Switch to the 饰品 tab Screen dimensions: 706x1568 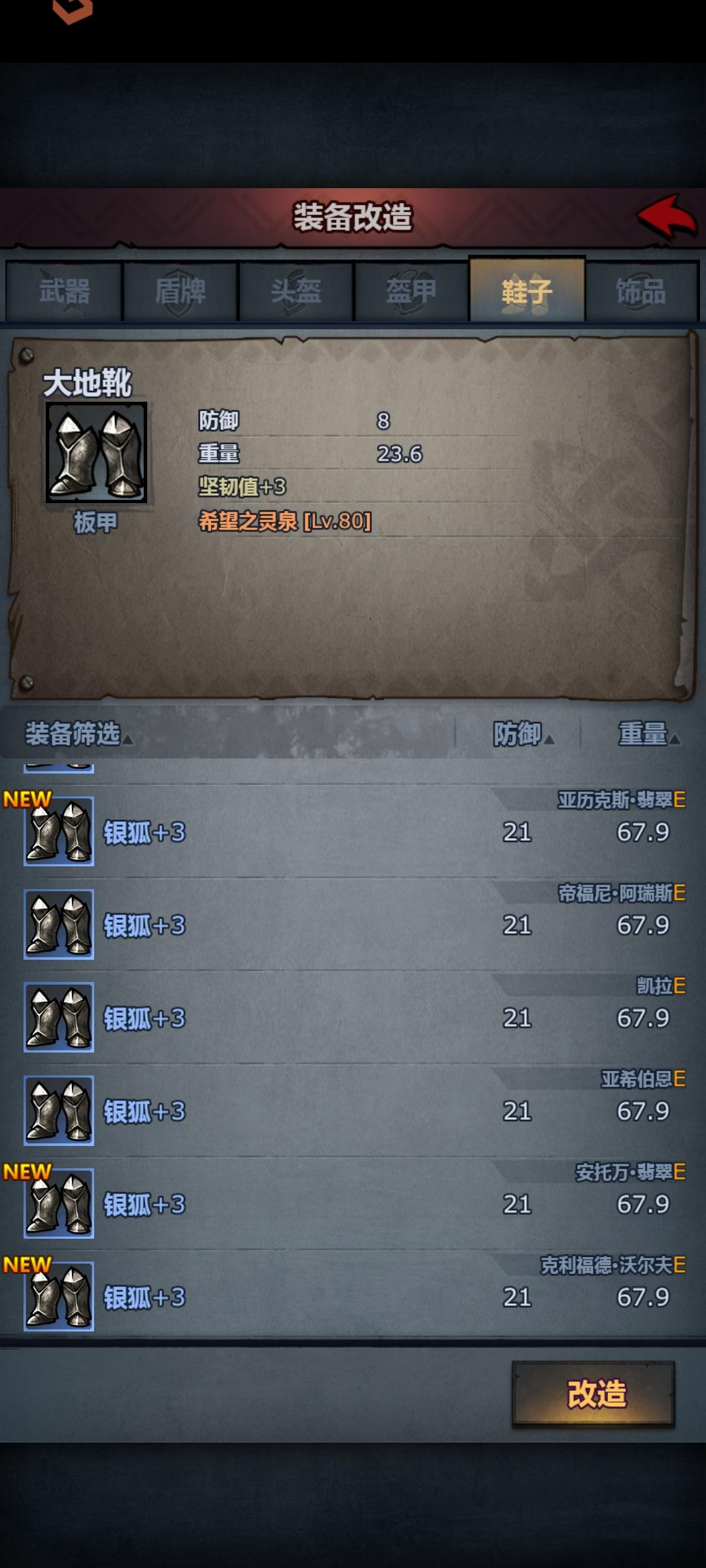coord(642,291)
